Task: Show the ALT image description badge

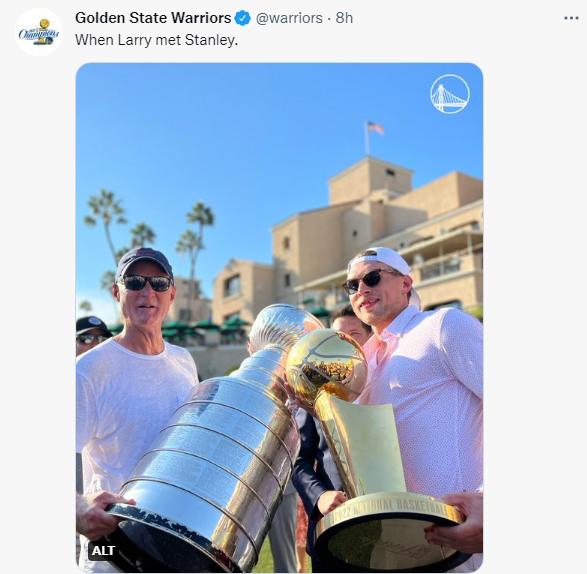Action: point(103,550)
